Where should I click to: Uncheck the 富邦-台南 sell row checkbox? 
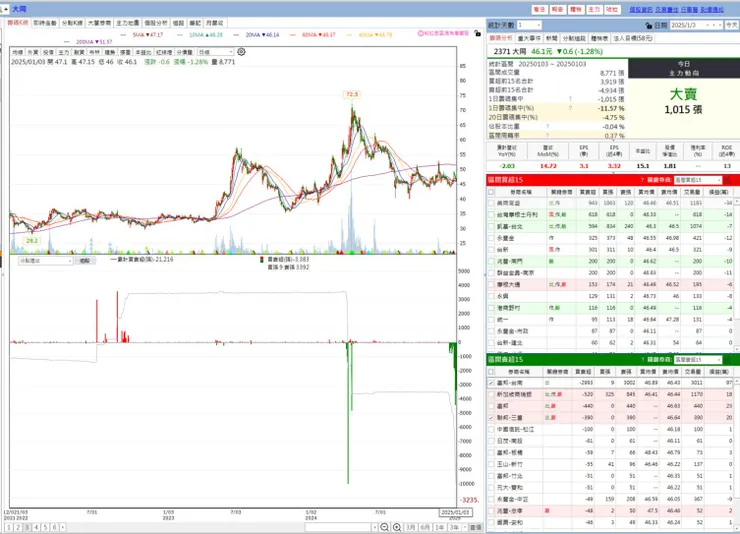491,383
